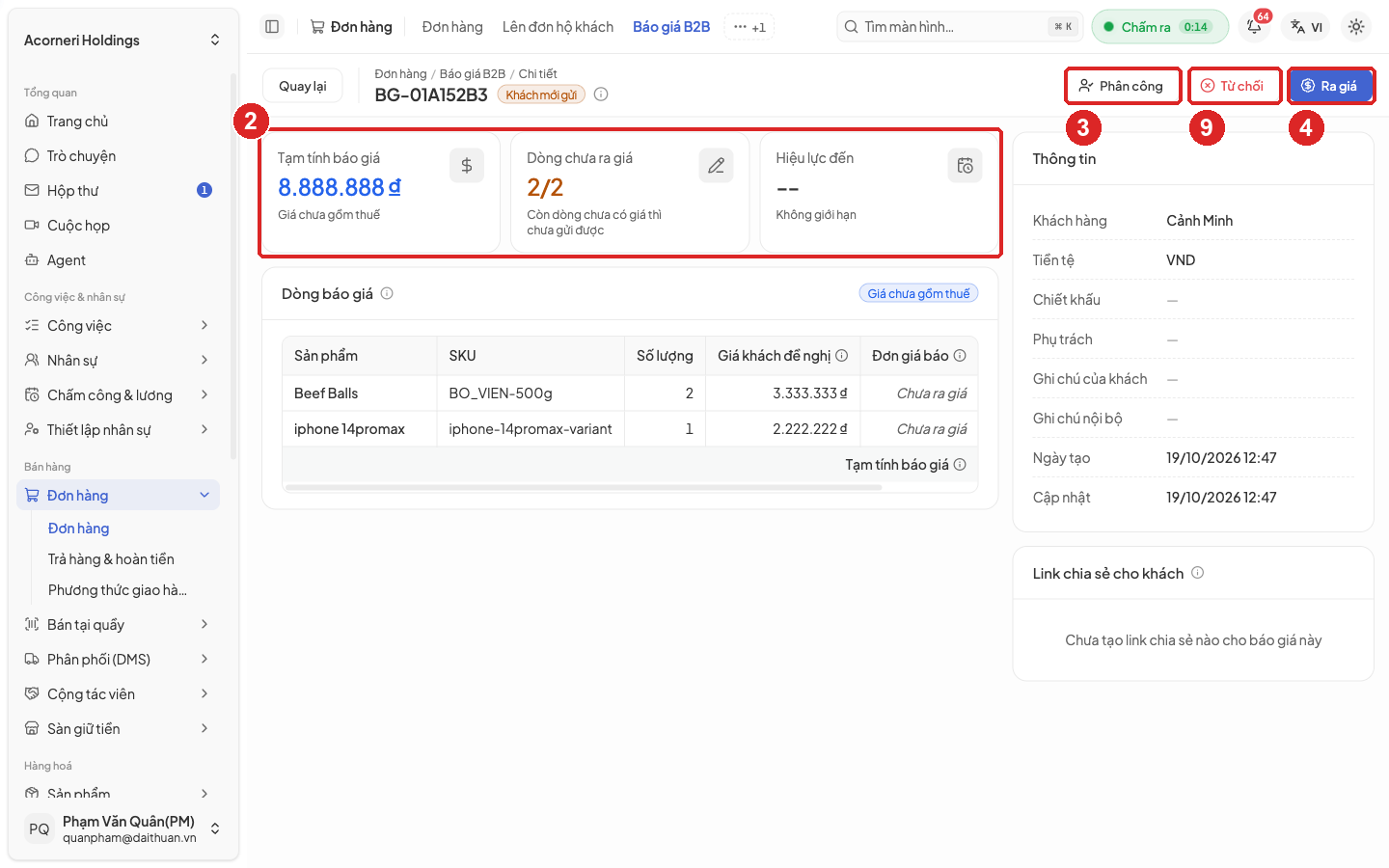Click the Từ chối button

1234,86
